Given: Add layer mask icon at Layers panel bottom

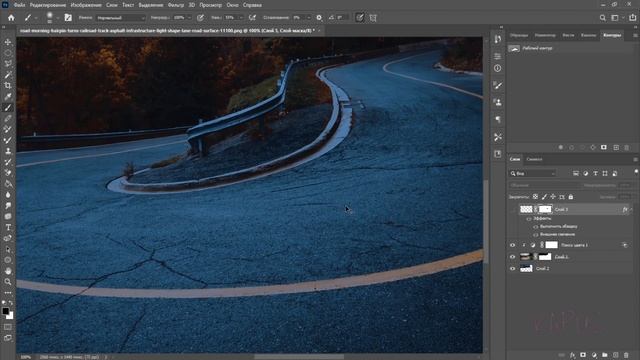Looking at the screenshot, I should [583, 355].
